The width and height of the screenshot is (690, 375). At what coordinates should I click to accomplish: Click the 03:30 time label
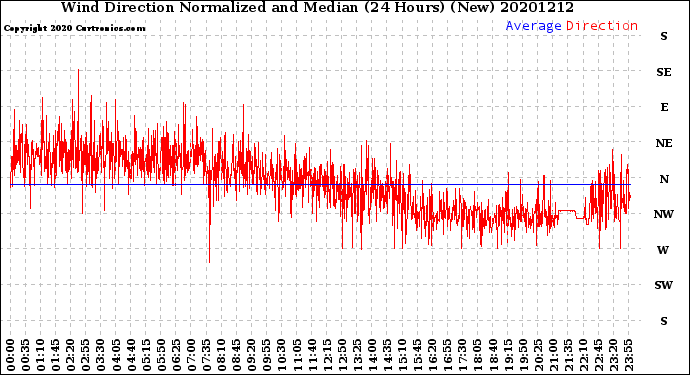pyautogui.click(x=101, y=355)
